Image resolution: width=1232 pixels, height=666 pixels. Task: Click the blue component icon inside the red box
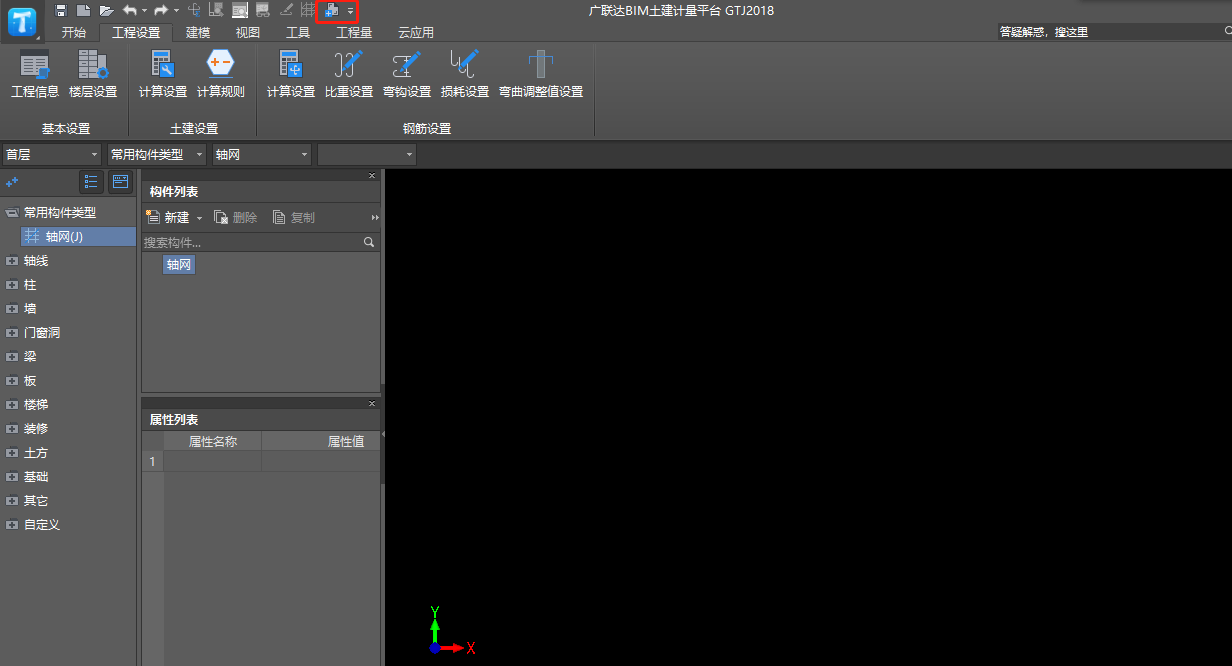pyautogui.click(x=332, y=10)
